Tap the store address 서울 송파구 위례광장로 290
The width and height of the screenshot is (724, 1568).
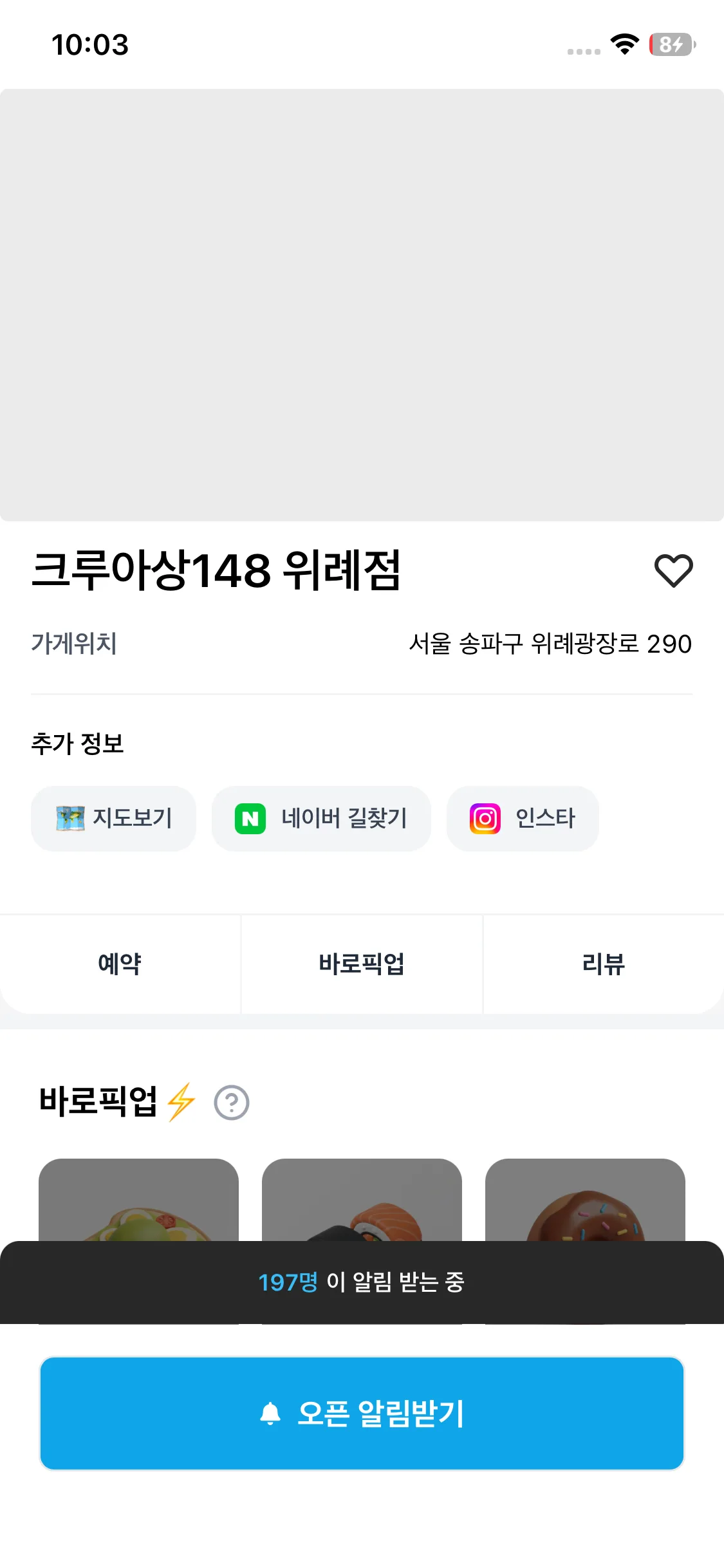(550, 644)
